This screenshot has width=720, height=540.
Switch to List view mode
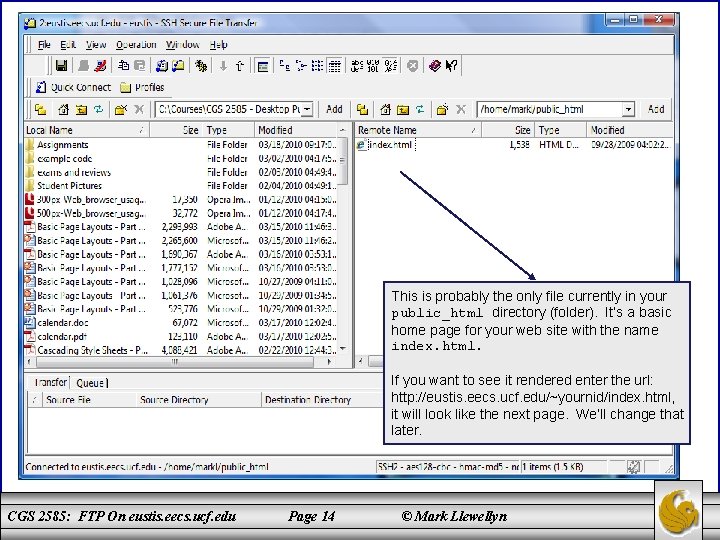[317, 66]
